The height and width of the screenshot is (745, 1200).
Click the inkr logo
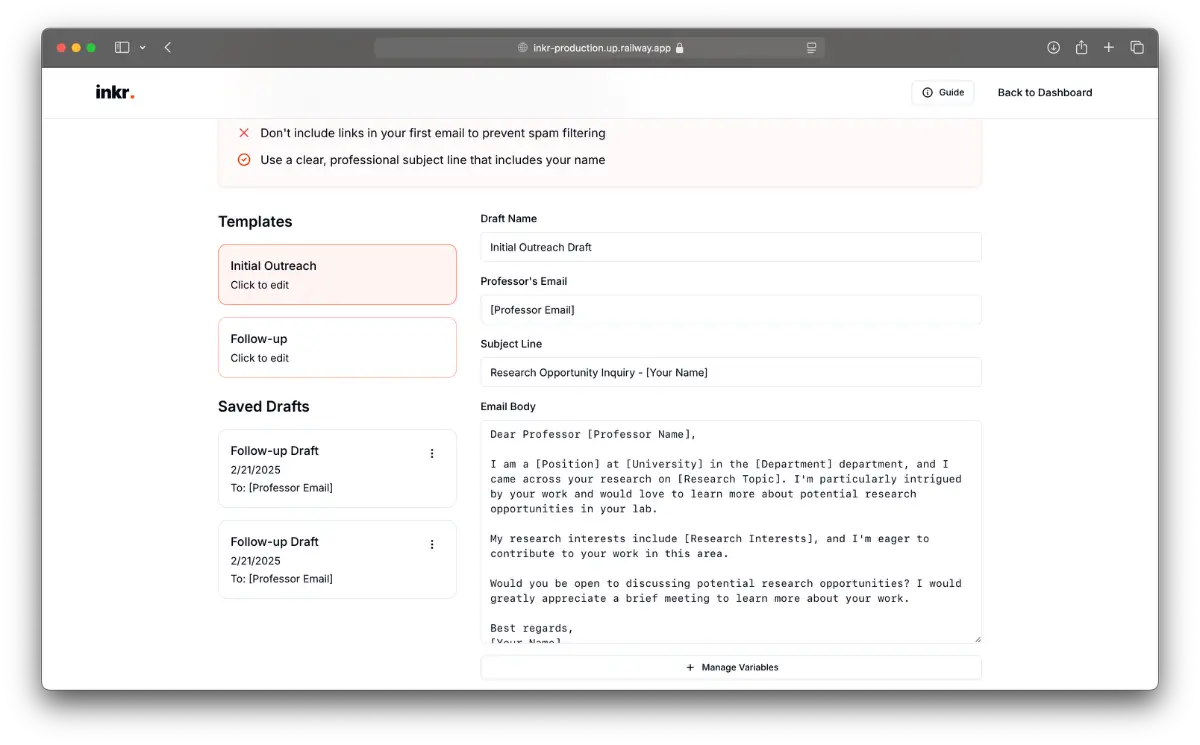114,93
